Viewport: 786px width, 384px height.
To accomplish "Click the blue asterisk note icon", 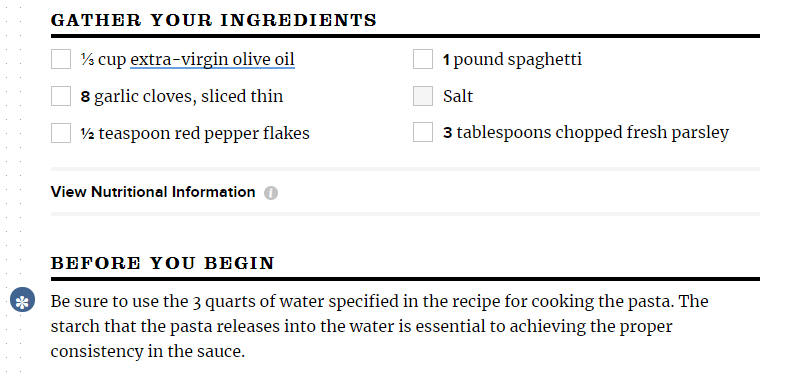I will pyautogui.click(x=23, y=300).
